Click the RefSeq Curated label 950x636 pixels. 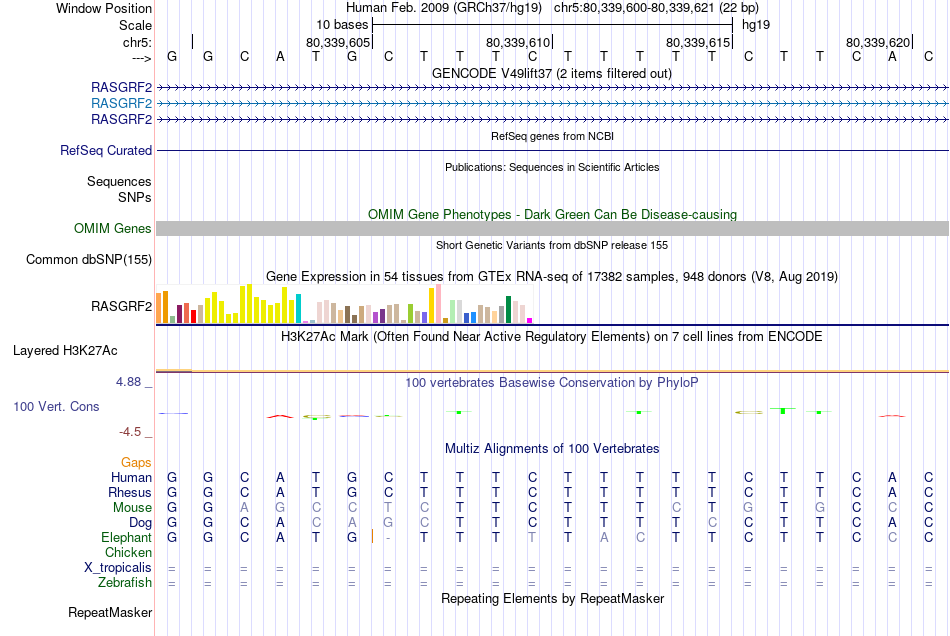click(x=105, y=150)
